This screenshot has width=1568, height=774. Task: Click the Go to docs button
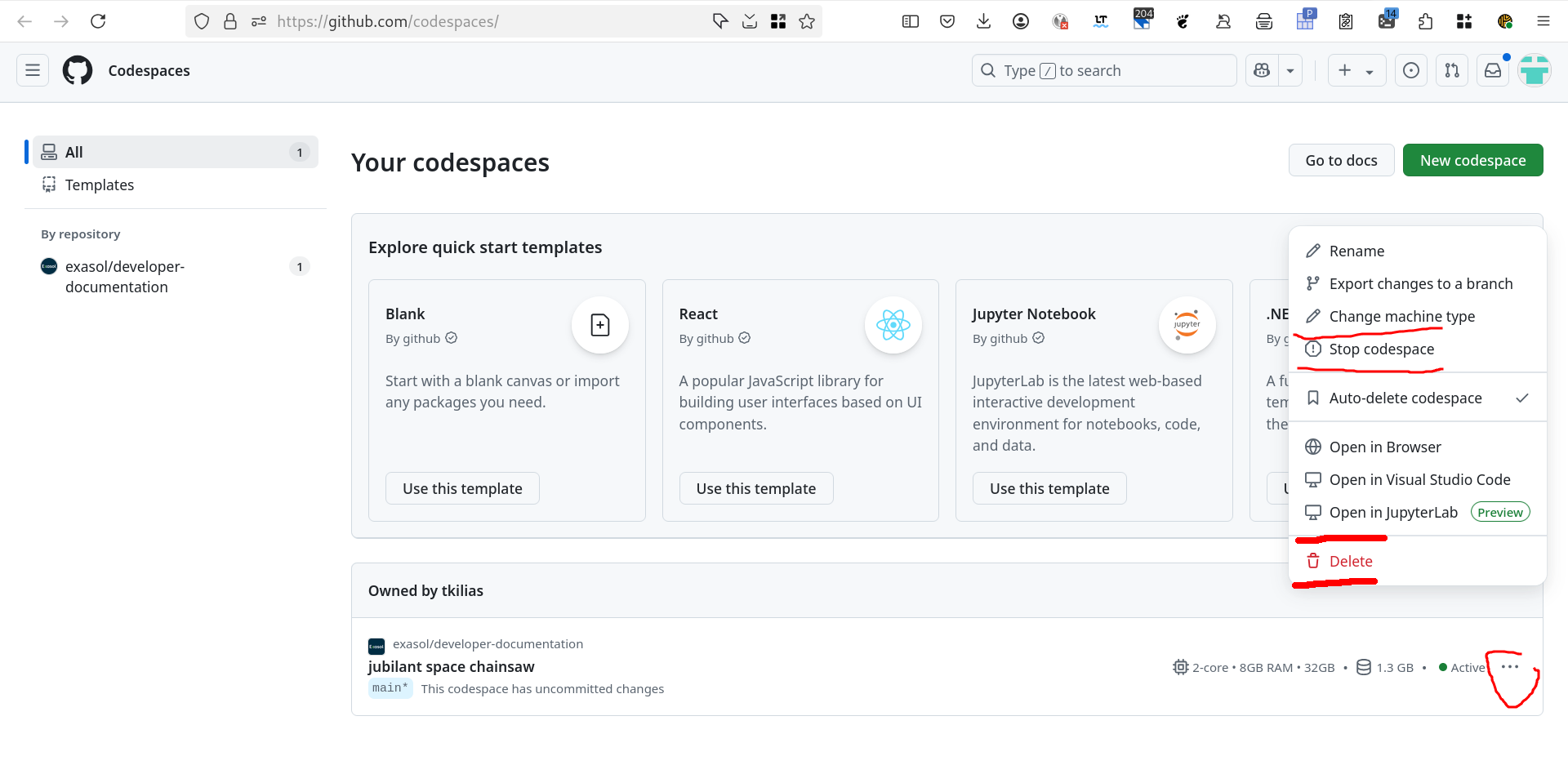point(1341,160)
